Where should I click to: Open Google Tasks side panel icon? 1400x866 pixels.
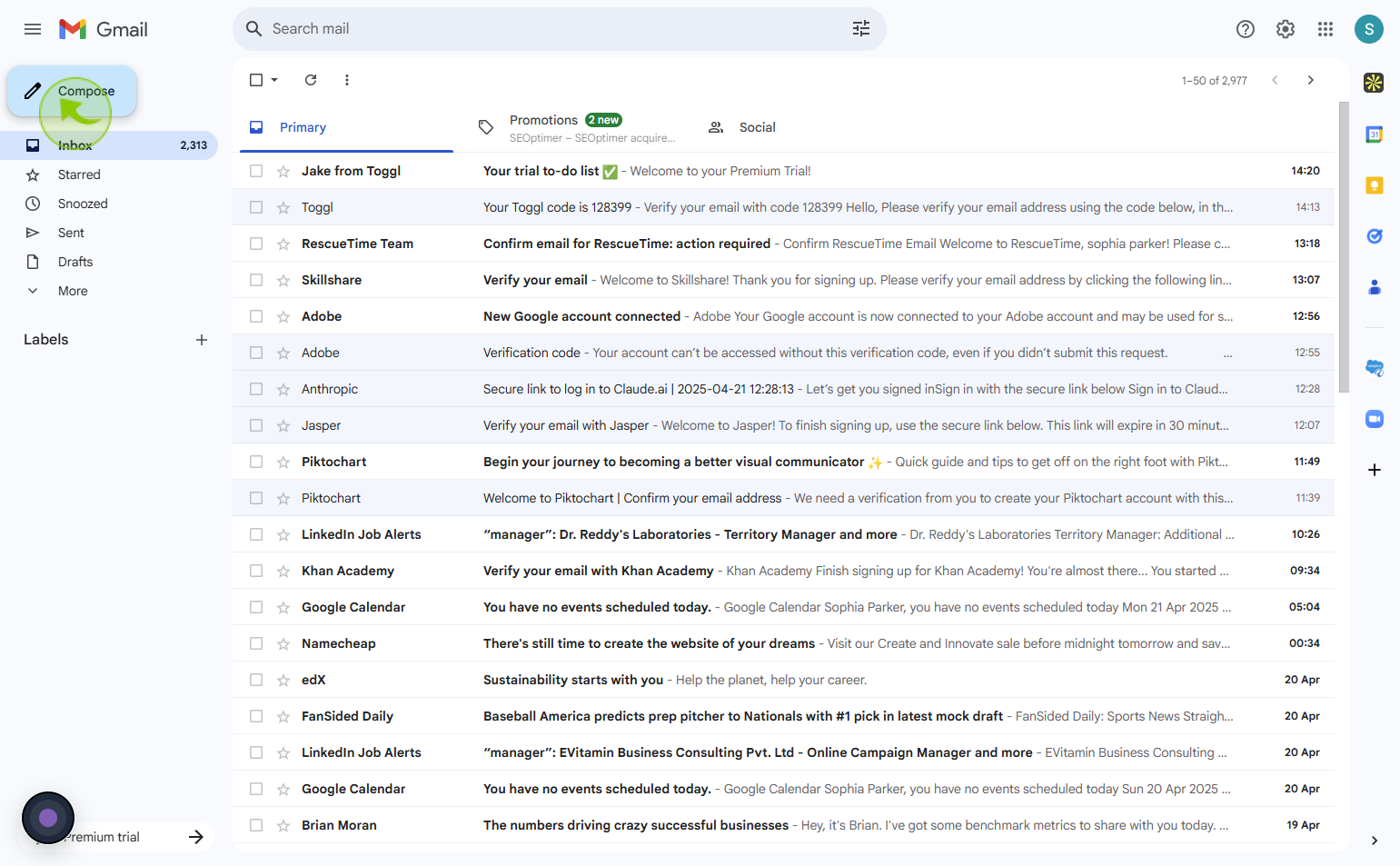1375,236
